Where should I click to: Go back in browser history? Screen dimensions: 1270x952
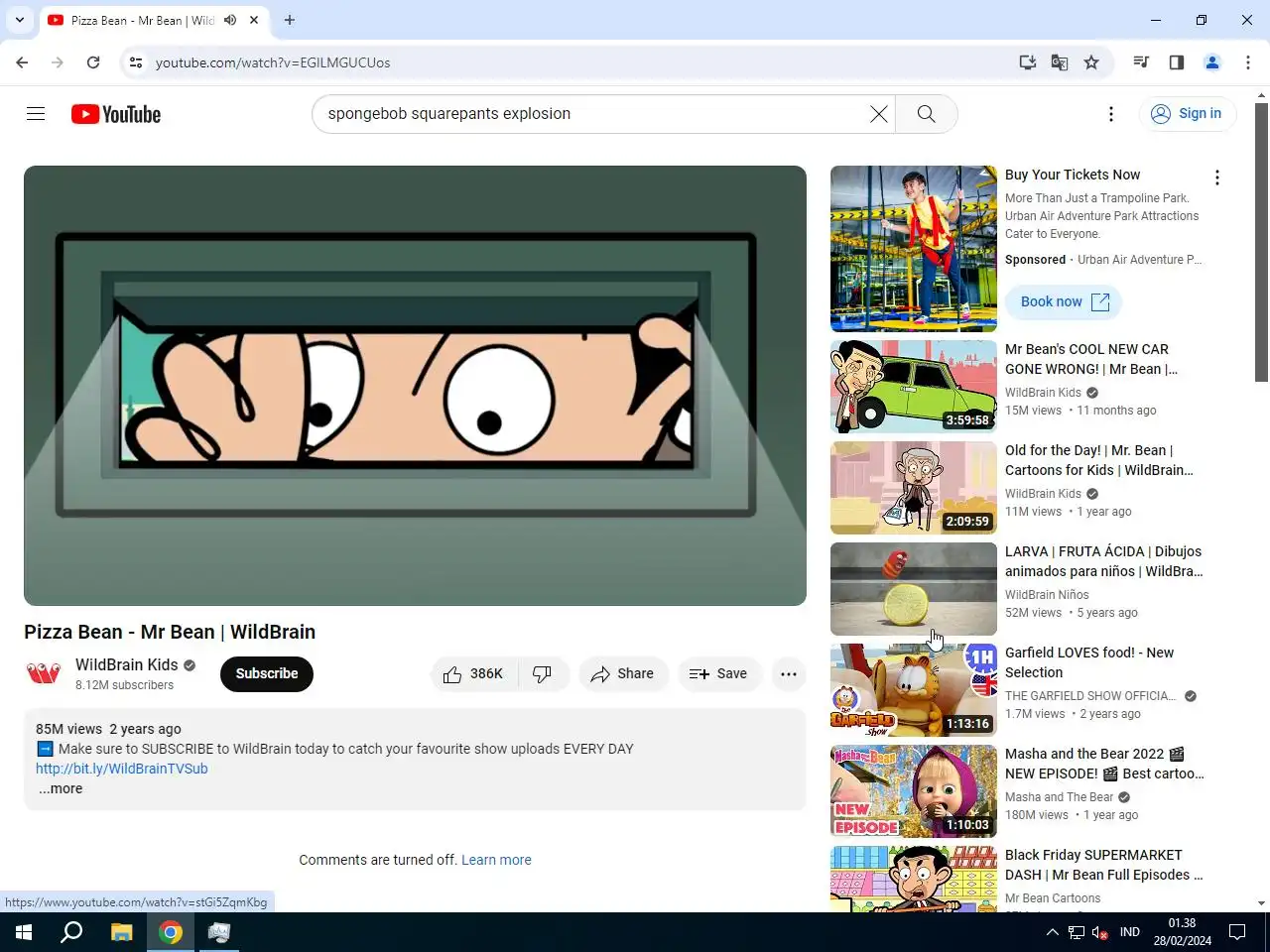(22, 62)
